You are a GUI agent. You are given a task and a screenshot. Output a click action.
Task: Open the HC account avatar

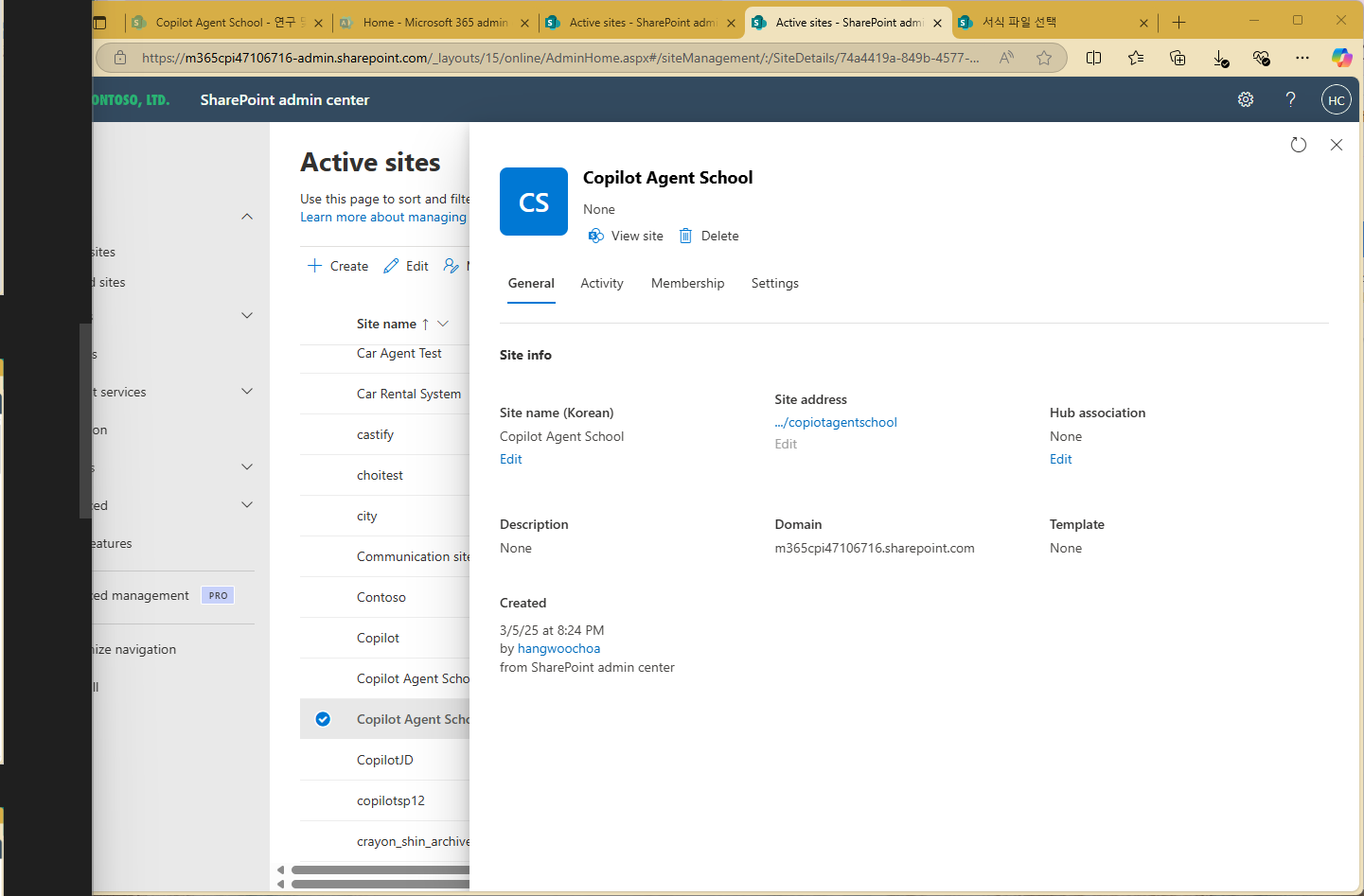coord(1336,99)
